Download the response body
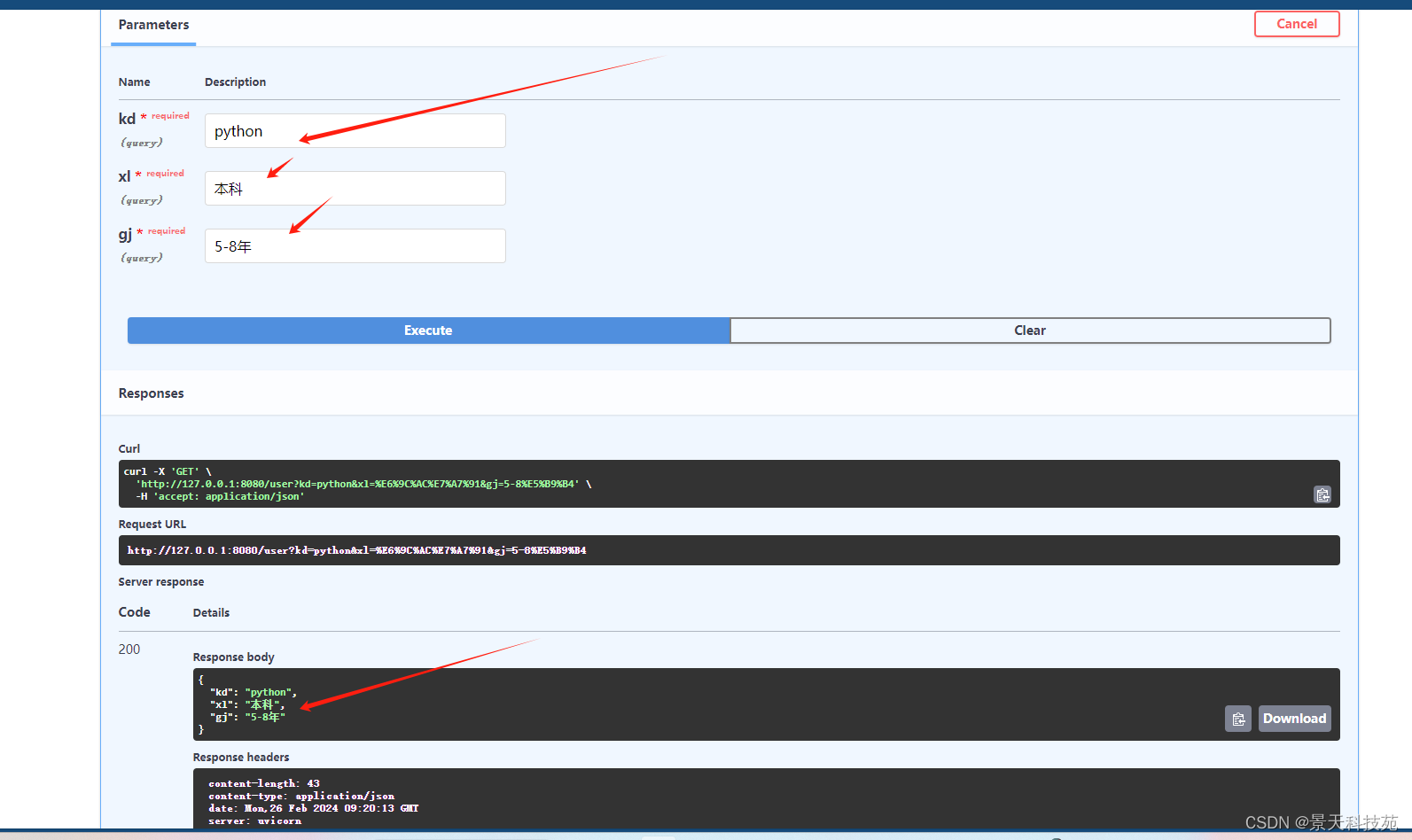The width and height of the screenshot is (1412, 840). (1294, 719)
